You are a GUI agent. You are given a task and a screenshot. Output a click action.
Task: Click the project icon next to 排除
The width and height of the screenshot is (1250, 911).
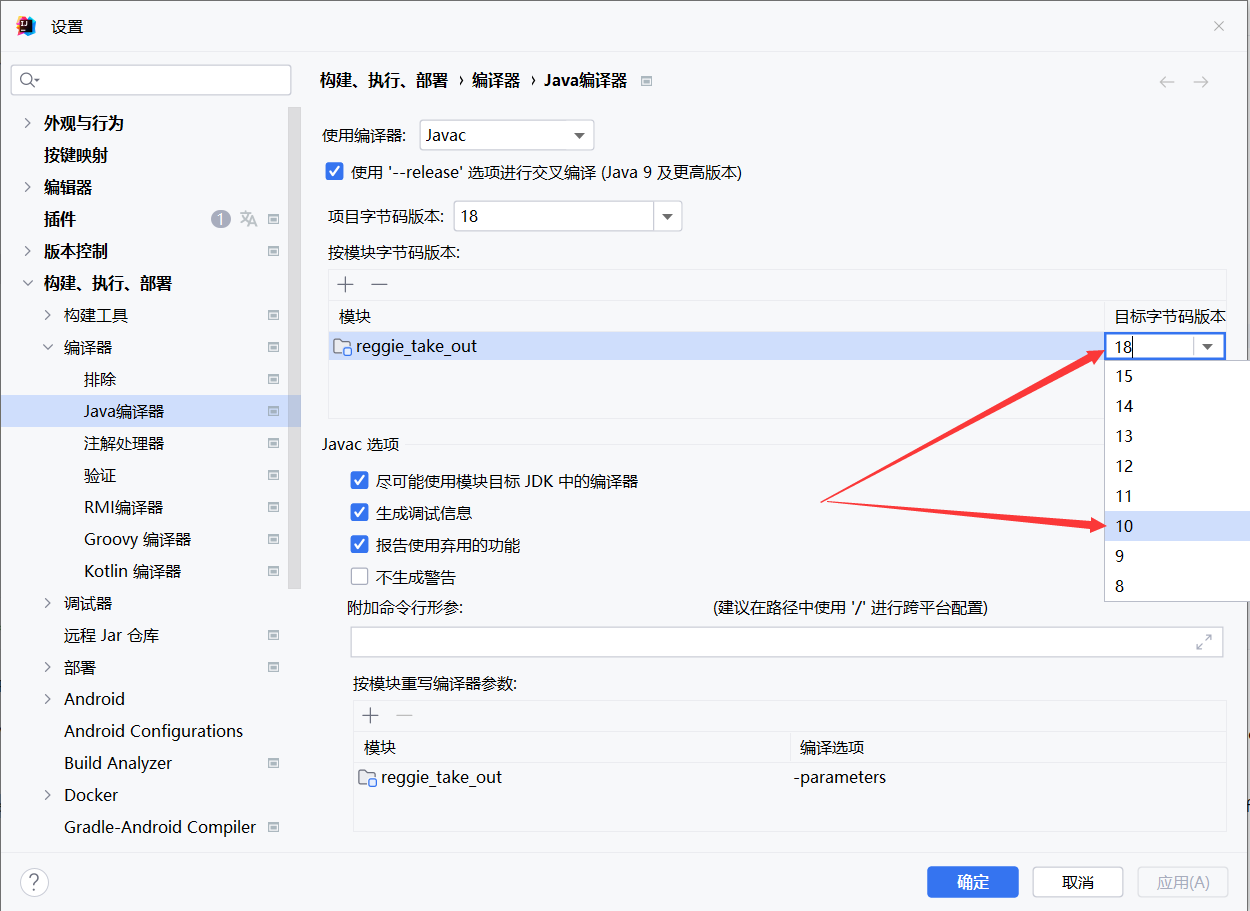(x=273, y=379)
